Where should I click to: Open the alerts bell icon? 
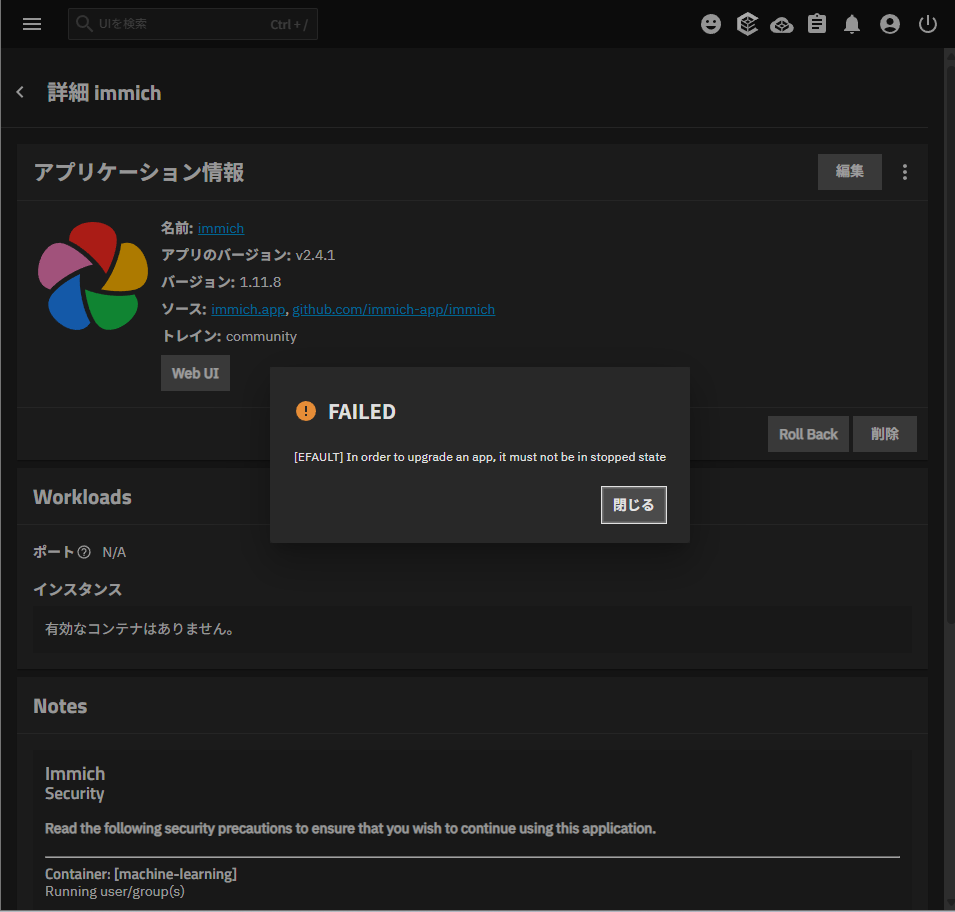click(x=851, y=24)
